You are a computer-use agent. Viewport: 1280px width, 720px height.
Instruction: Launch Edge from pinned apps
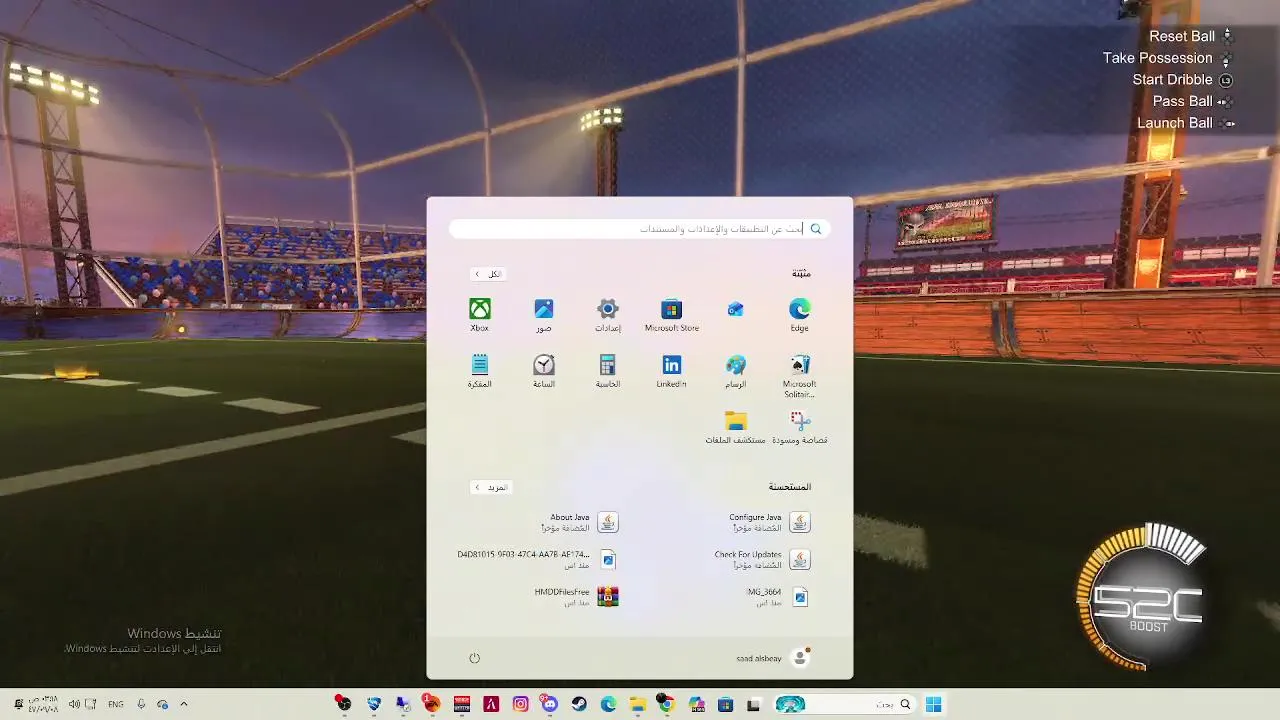pos(799,314)
